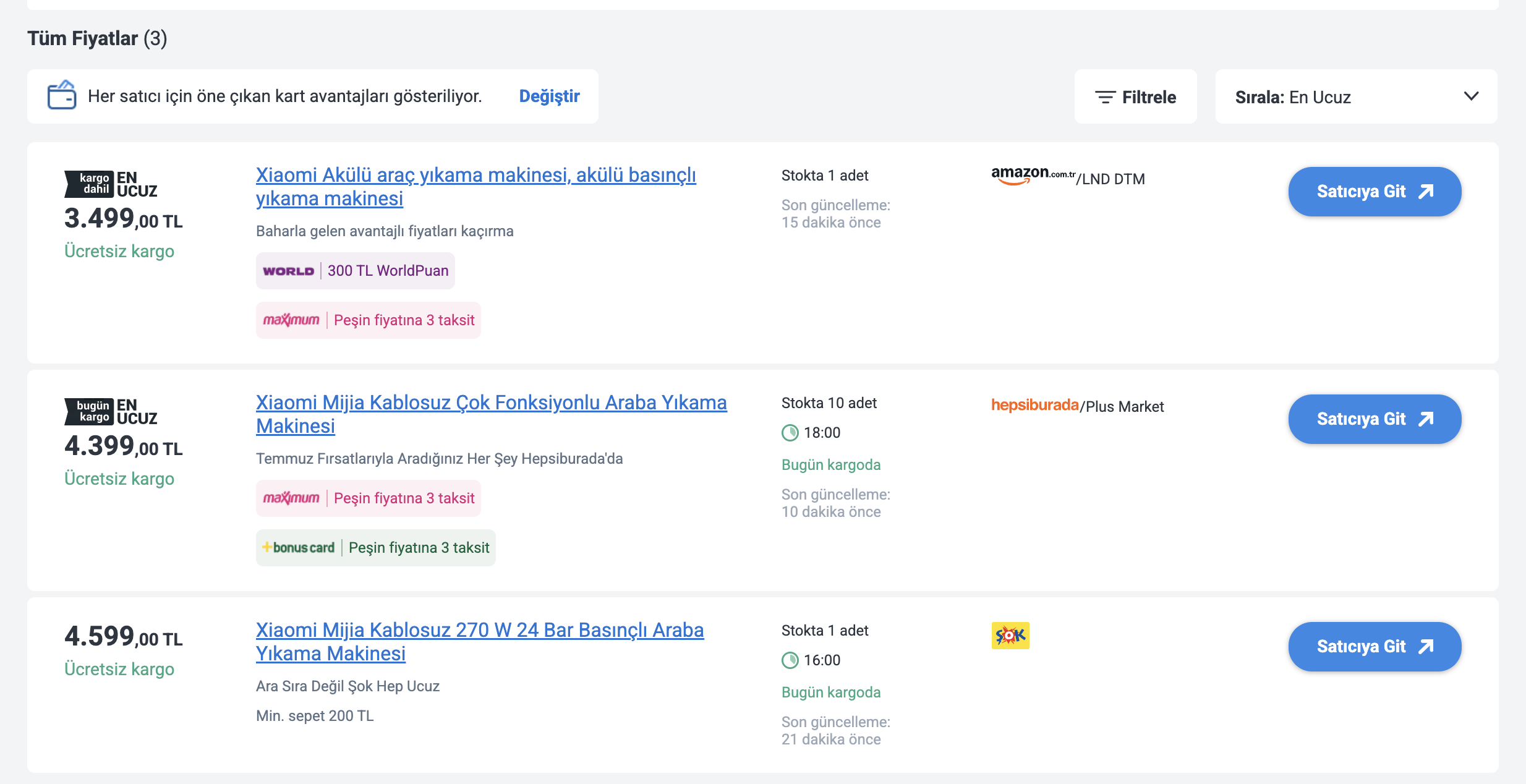Go to ŞOK seller via Satıcıya Git
This screenshot has height=784, width=1526.
coord(1375,647)
